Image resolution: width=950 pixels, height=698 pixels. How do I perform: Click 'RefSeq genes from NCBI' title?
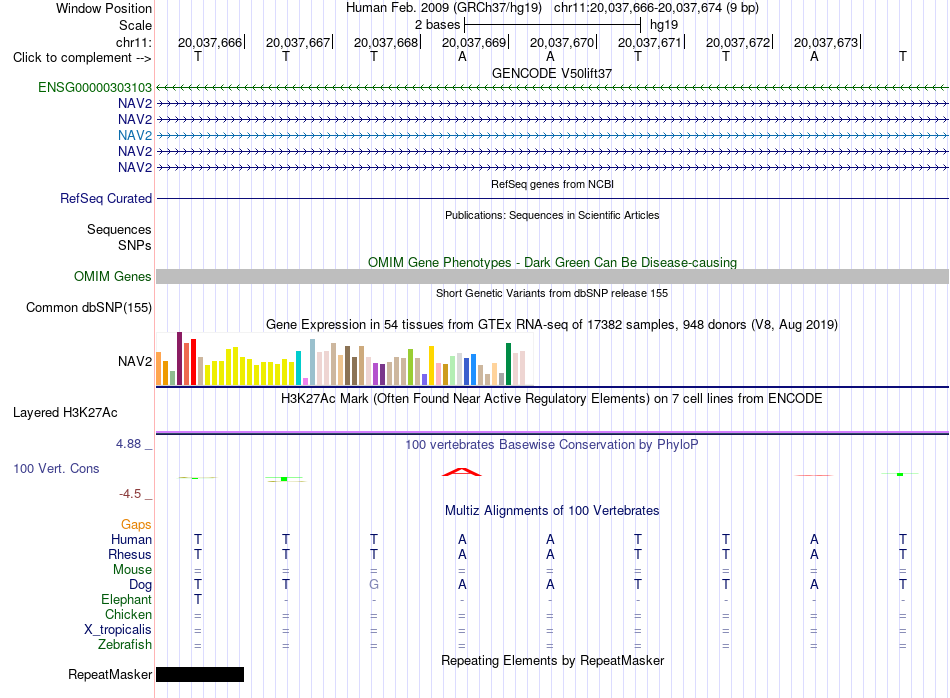pyautogui.click(x=552, y=184)
